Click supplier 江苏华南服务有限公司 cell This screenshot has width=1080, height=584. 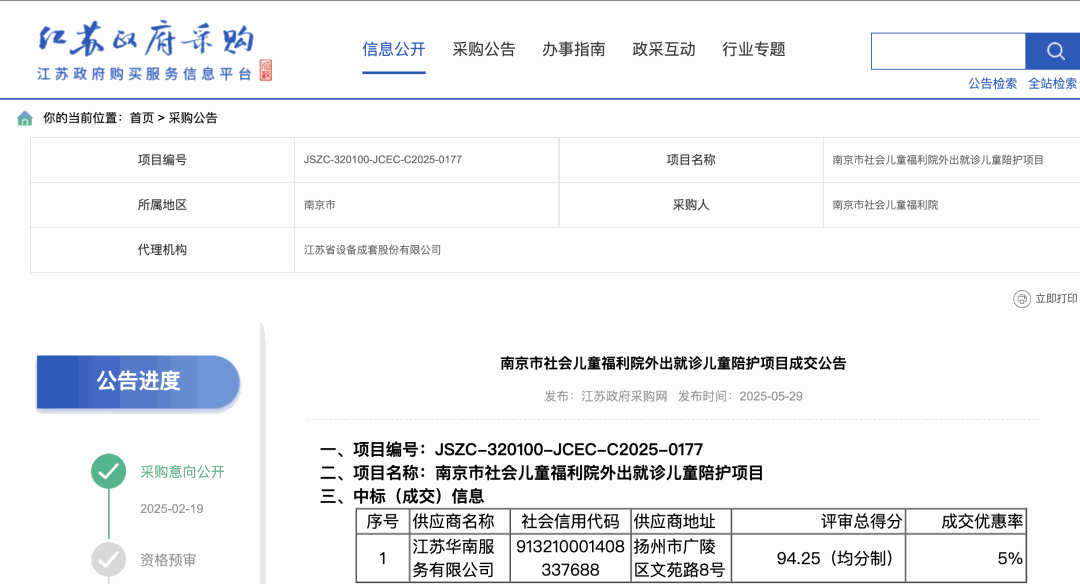point(459,559)
